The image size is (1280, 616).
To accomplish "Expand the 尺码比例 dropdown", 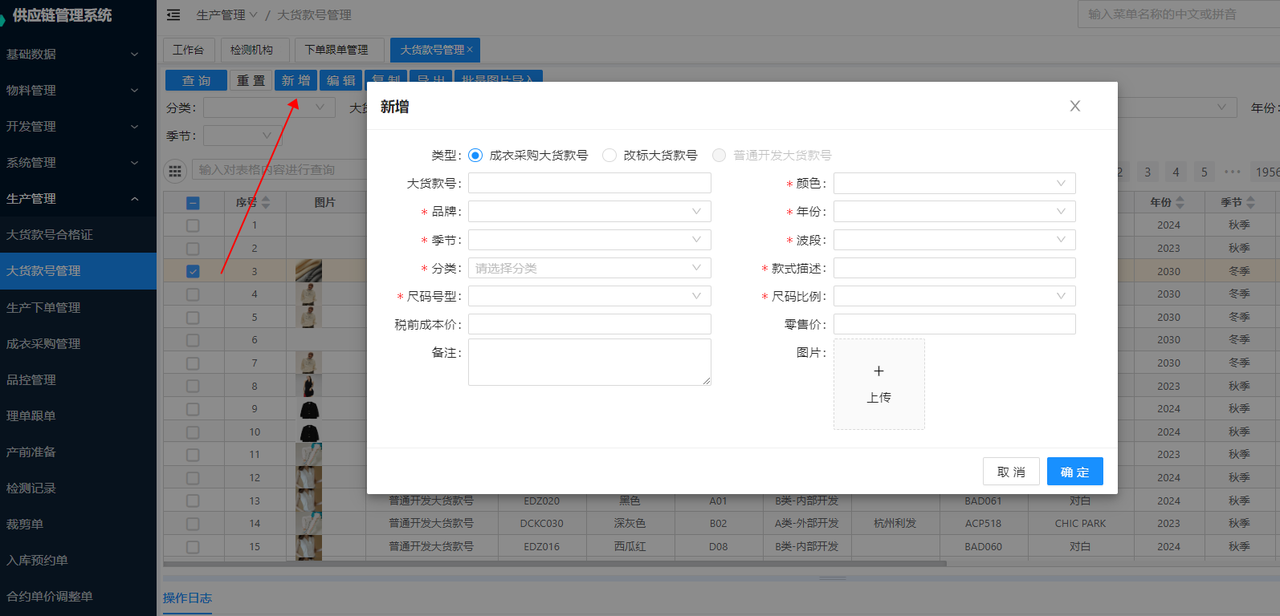I will click(x=954, y=296).
